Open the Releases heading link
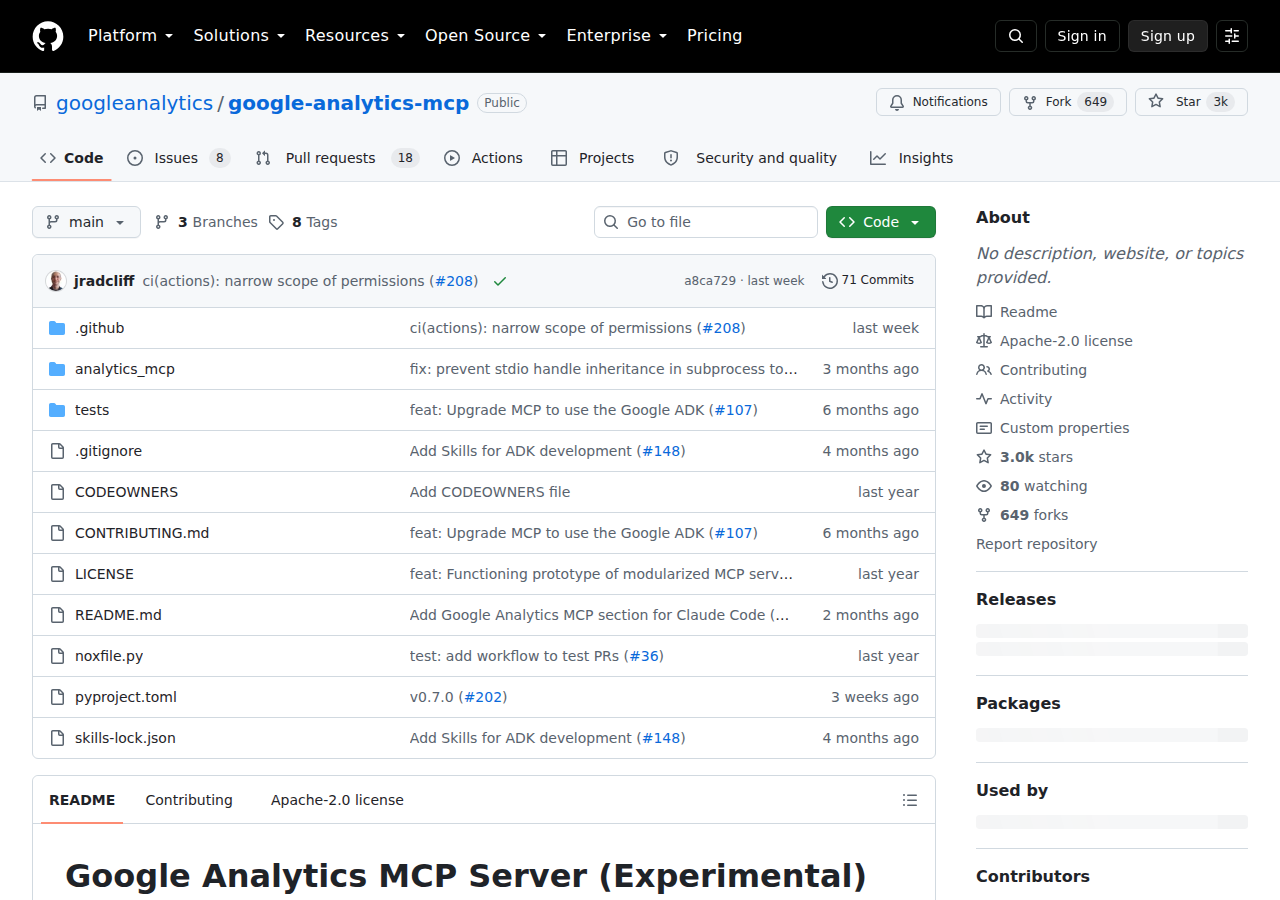Viewport: 1280px width, 900px height. click(1016, 599)
